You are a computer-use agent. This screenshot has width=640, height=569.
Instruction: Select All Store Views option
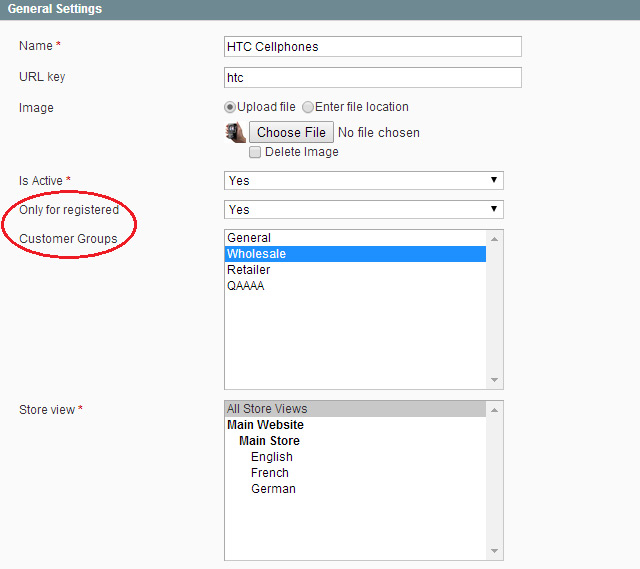(x=355, y=409)
